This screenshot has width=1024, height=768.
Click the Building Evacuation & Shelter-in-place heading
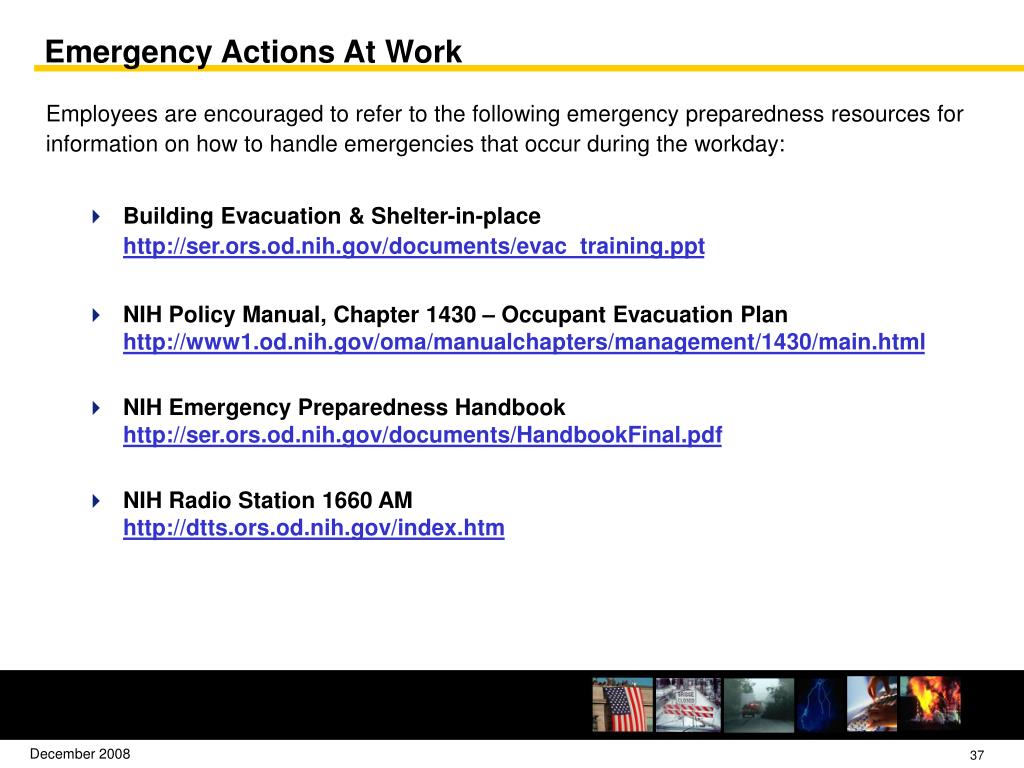(x=332, y=216)
